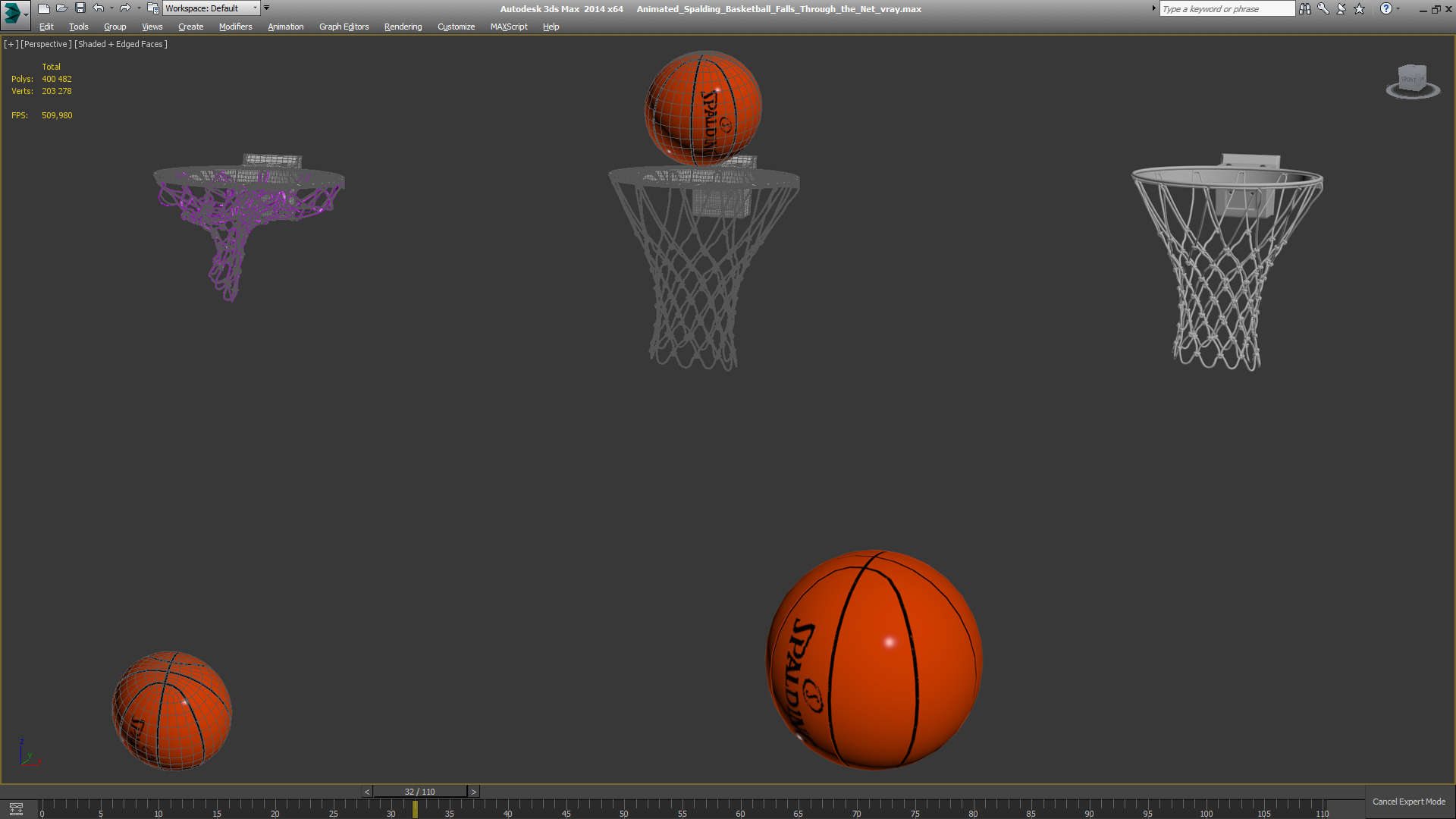Open the Rendering menu
The width and height of the screenshot is (1456, 819).
tap(403, 27)
